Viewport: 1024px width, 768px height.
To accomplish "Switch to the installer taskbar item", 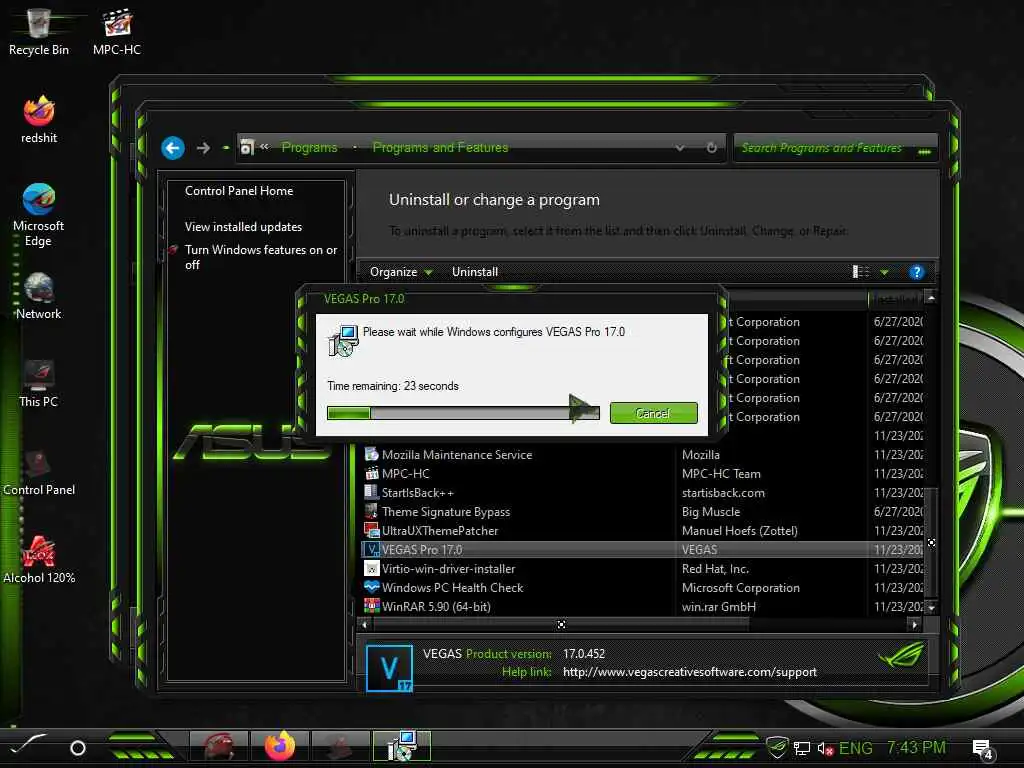I will [x=402, y=746].
